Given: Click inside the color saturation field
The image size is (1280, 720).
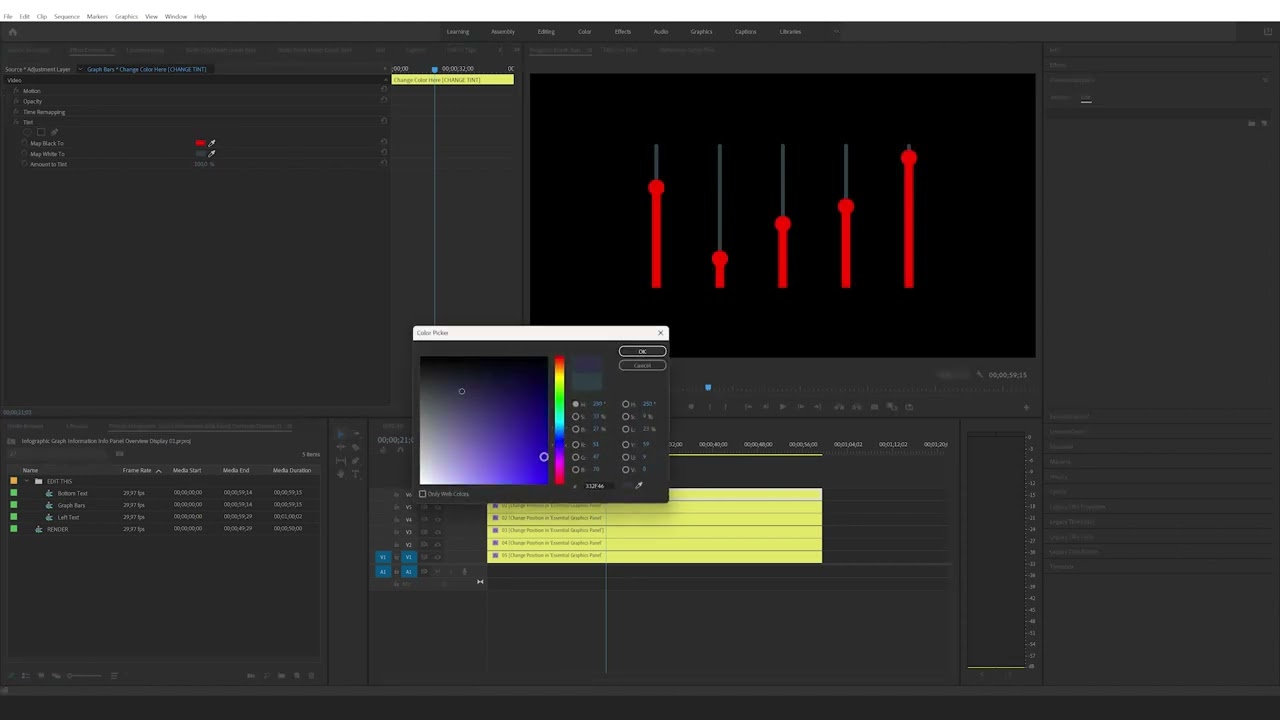Looking at the screenshot, I should pos(483,420).
